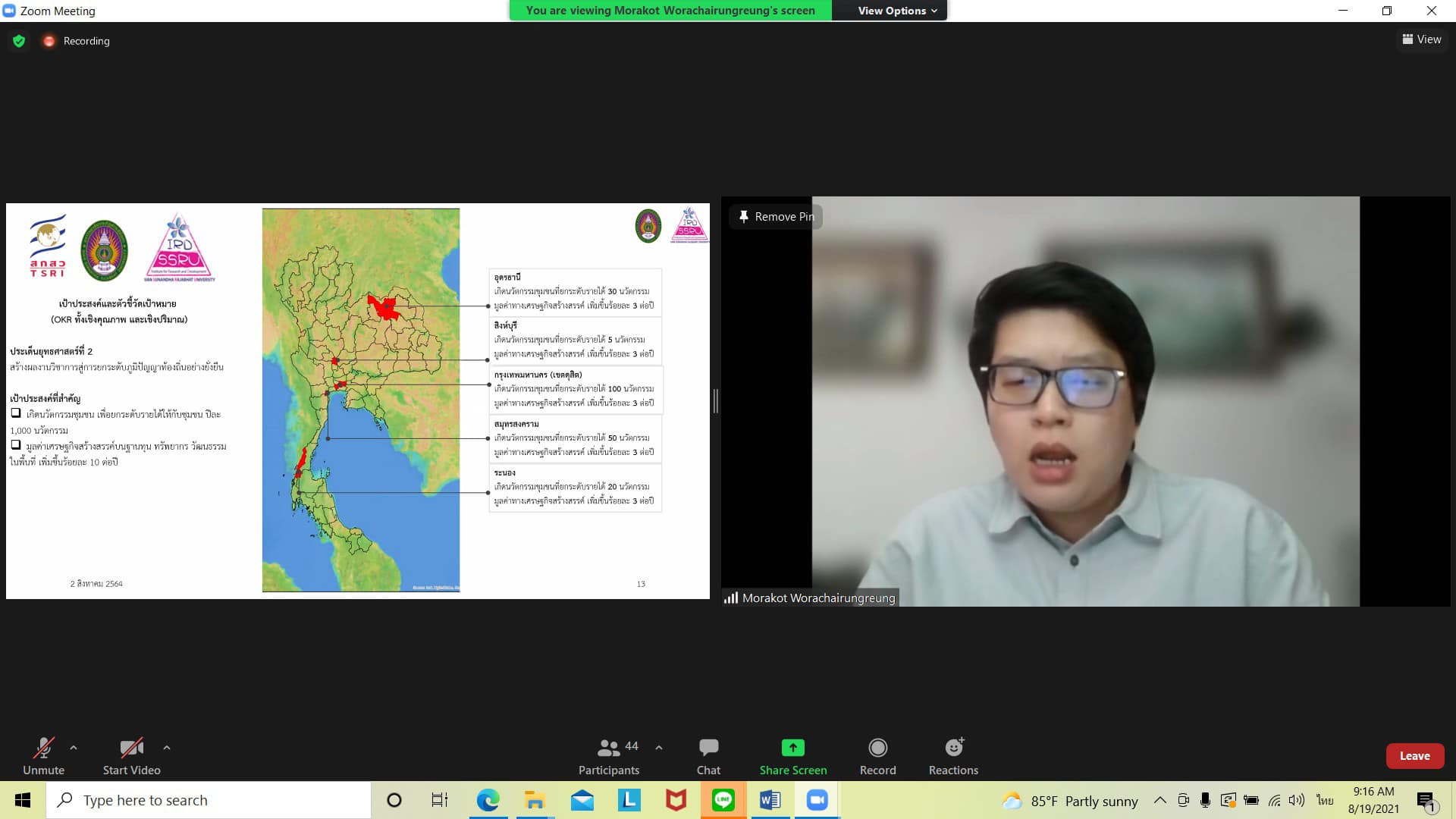Grab divider handle between slide and video
1456x819 pixels.
pos(715,401)
